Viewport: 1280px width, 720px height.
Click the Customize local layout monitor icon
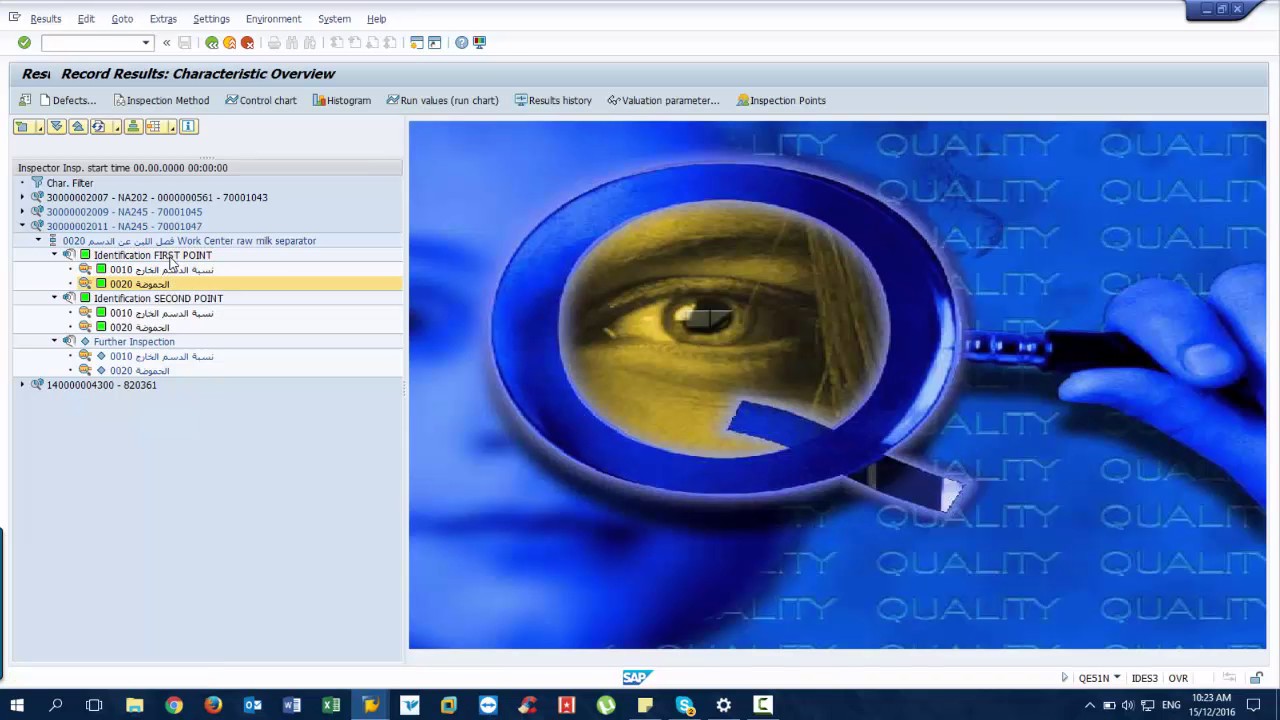(480, 43)
